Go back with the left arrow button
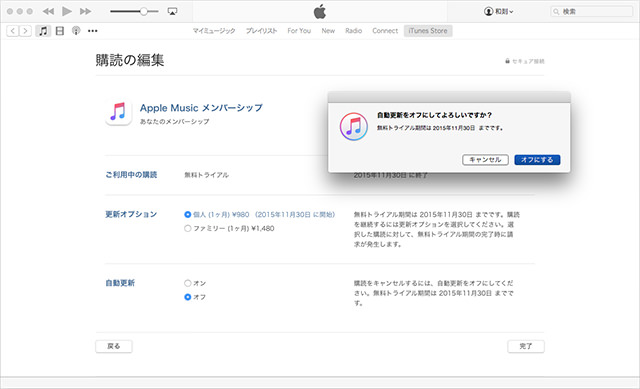 pyautogui.click(x=13, y=31)
